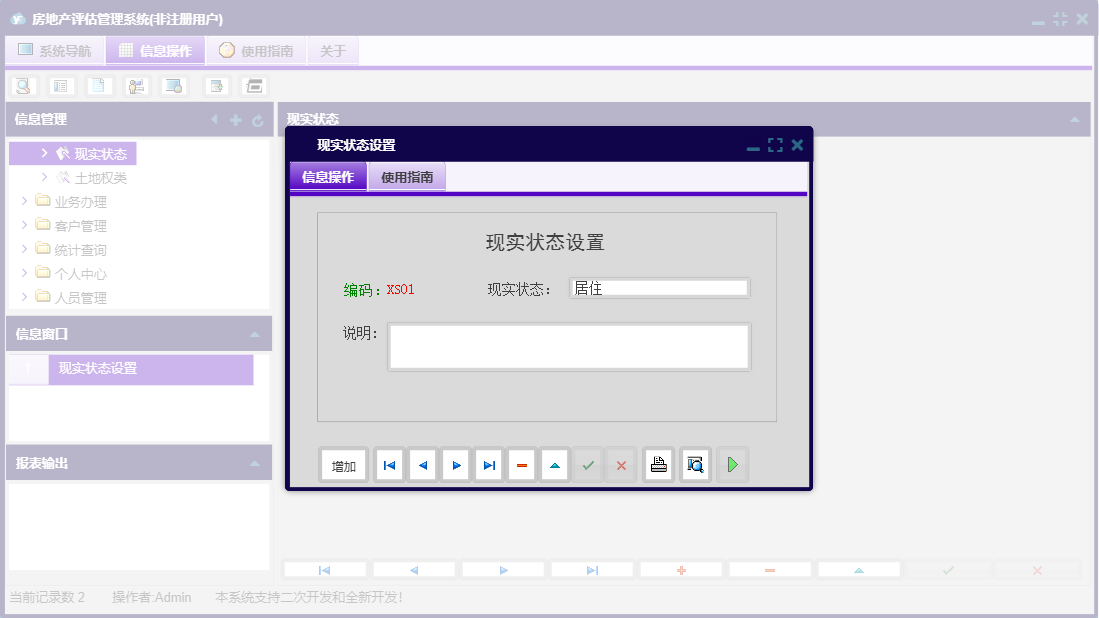
Task: Confirm changes with the green check icon
Action: pyautogui.click(x=587, y=464)
